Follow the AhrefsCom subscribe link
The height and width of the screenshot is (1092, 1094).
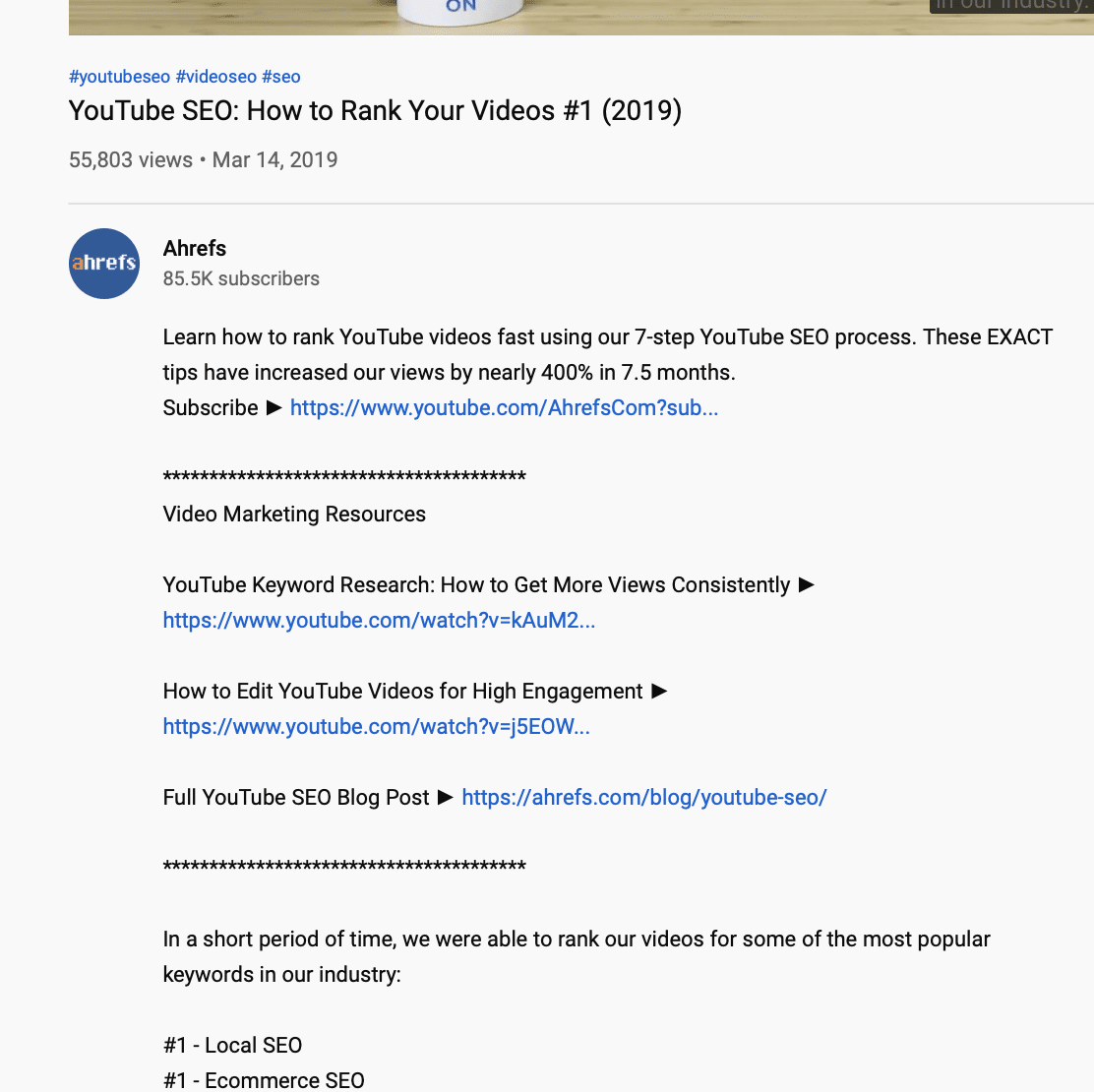coord(504,407)
